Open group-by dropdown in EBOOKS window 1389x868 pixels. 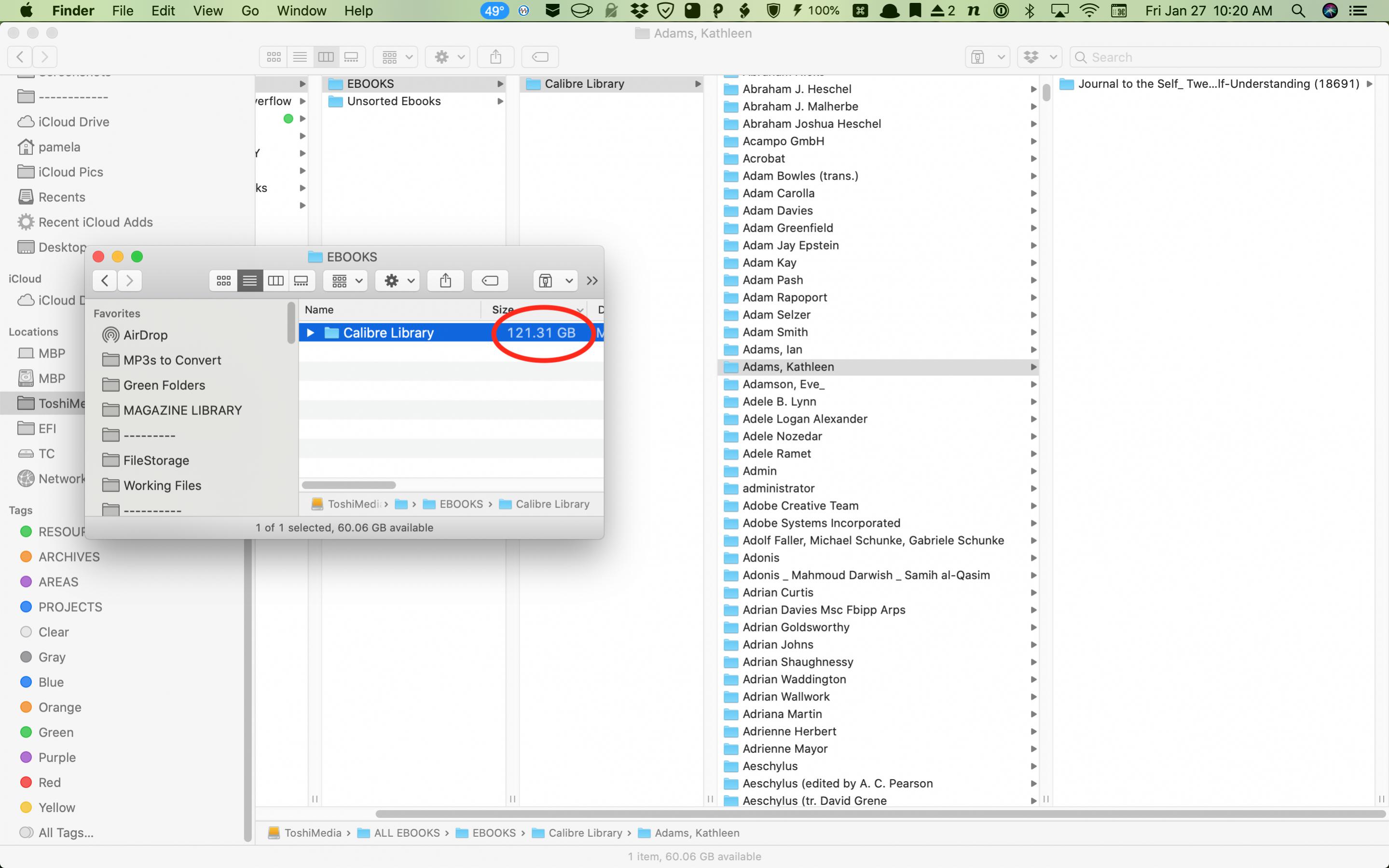pyautogui.click(x=345, y=281)
